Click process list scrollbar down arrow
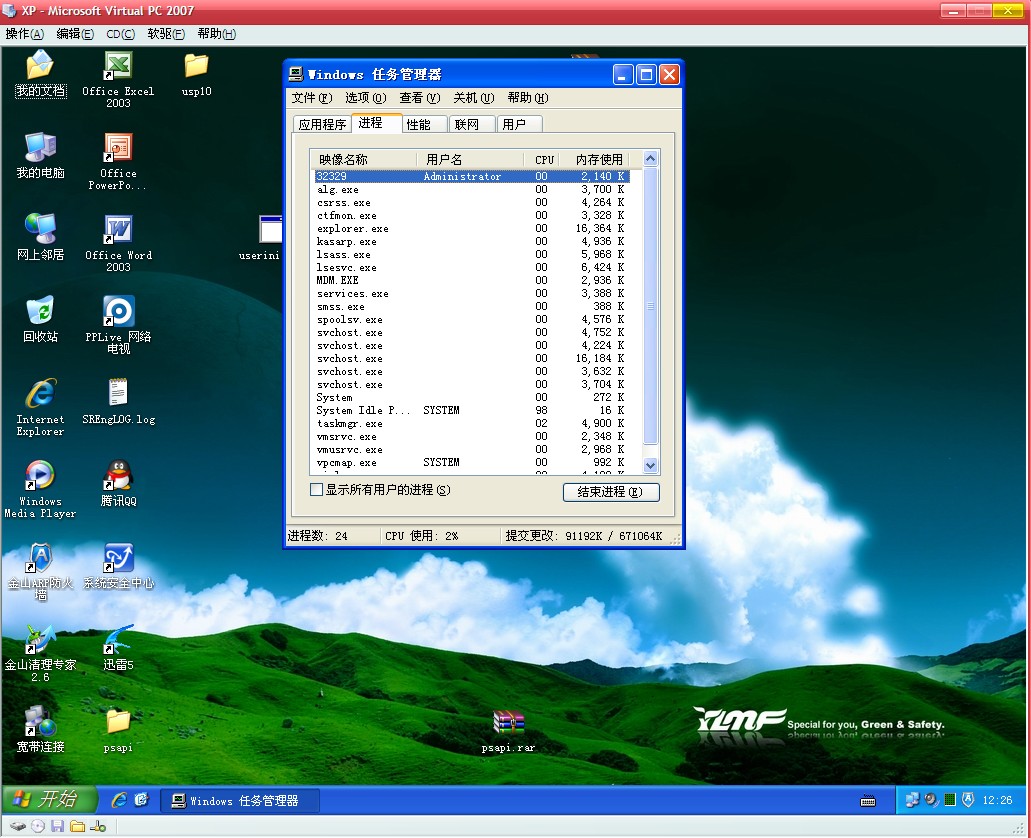Screen dimensions: 1031x838 651,465
